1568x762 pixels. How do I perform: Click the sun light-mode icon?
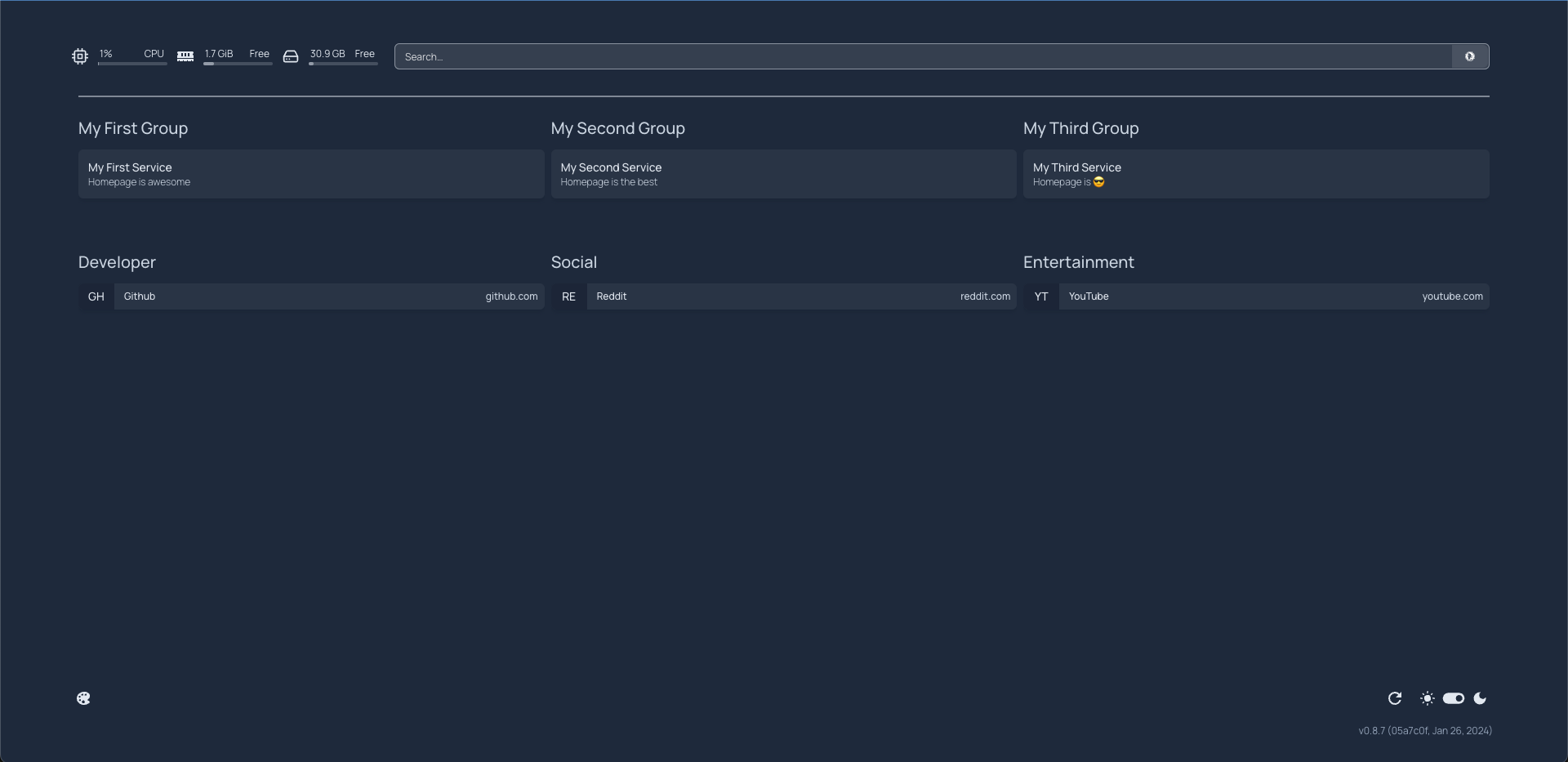(x=1428, y=698)
